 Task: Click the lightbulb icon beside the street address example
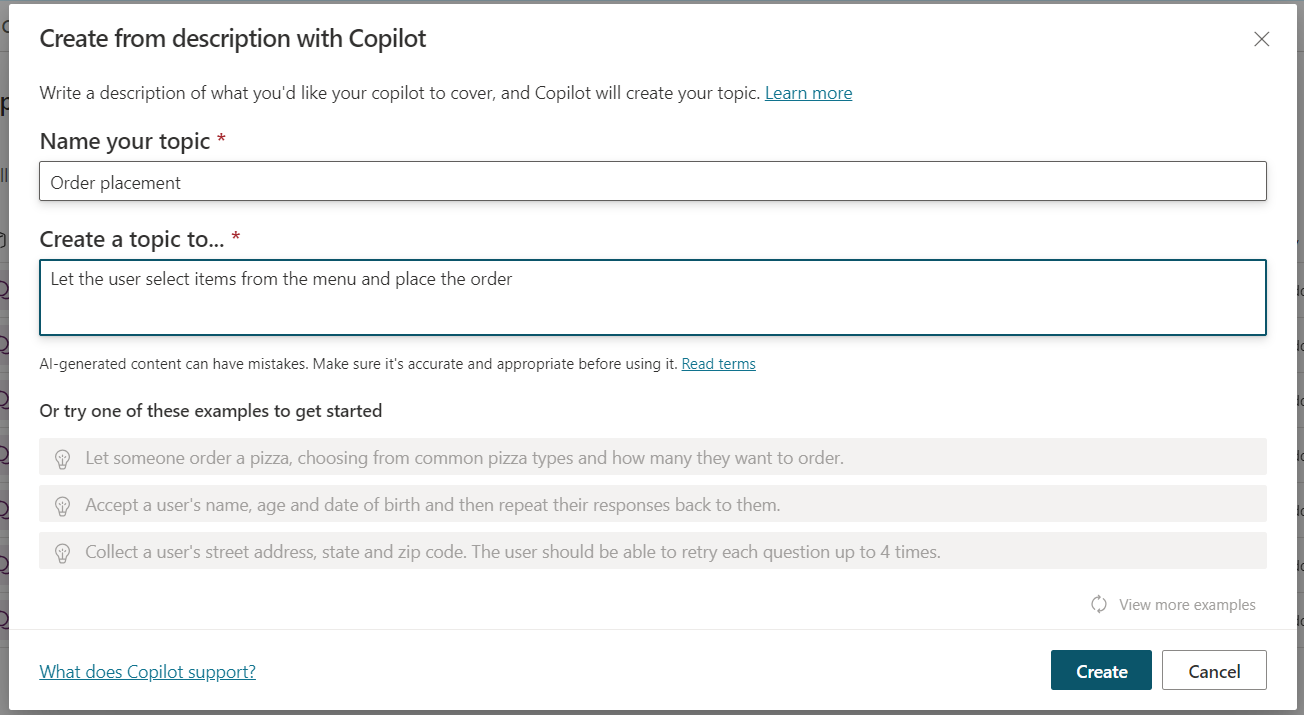click(62, 552)
